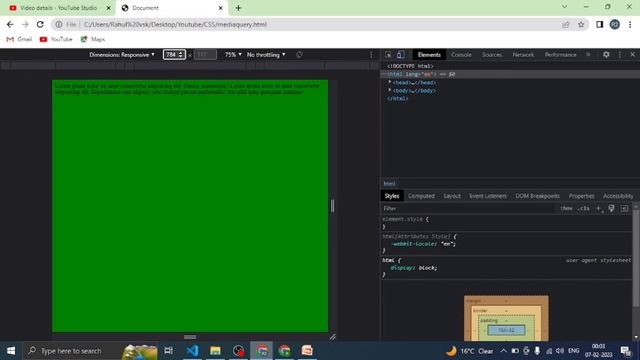Screen dimensions: 640x360
Task: Grab the viewport right resize handle
Action: pos(332,206)
